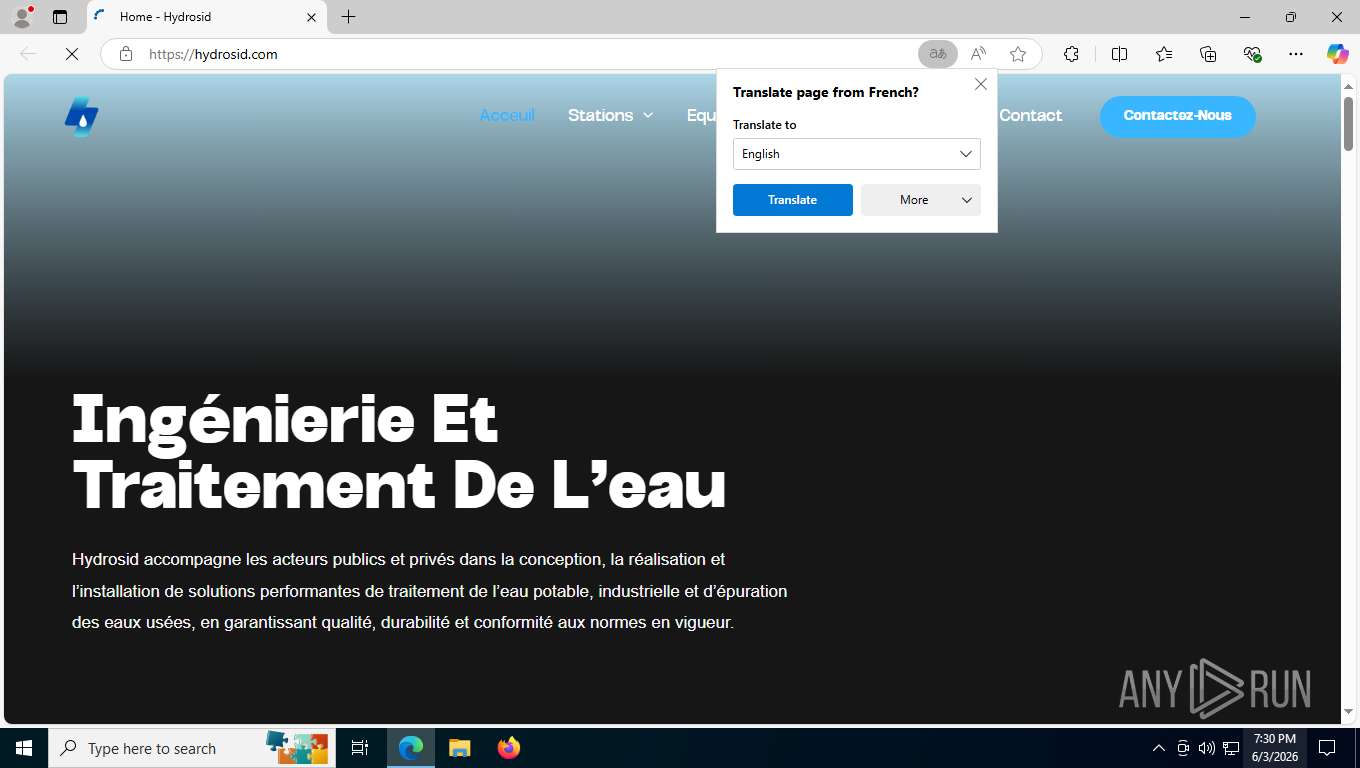Open a new tab with plus button
The image size is (1360, 768).
tap(348, 17)
